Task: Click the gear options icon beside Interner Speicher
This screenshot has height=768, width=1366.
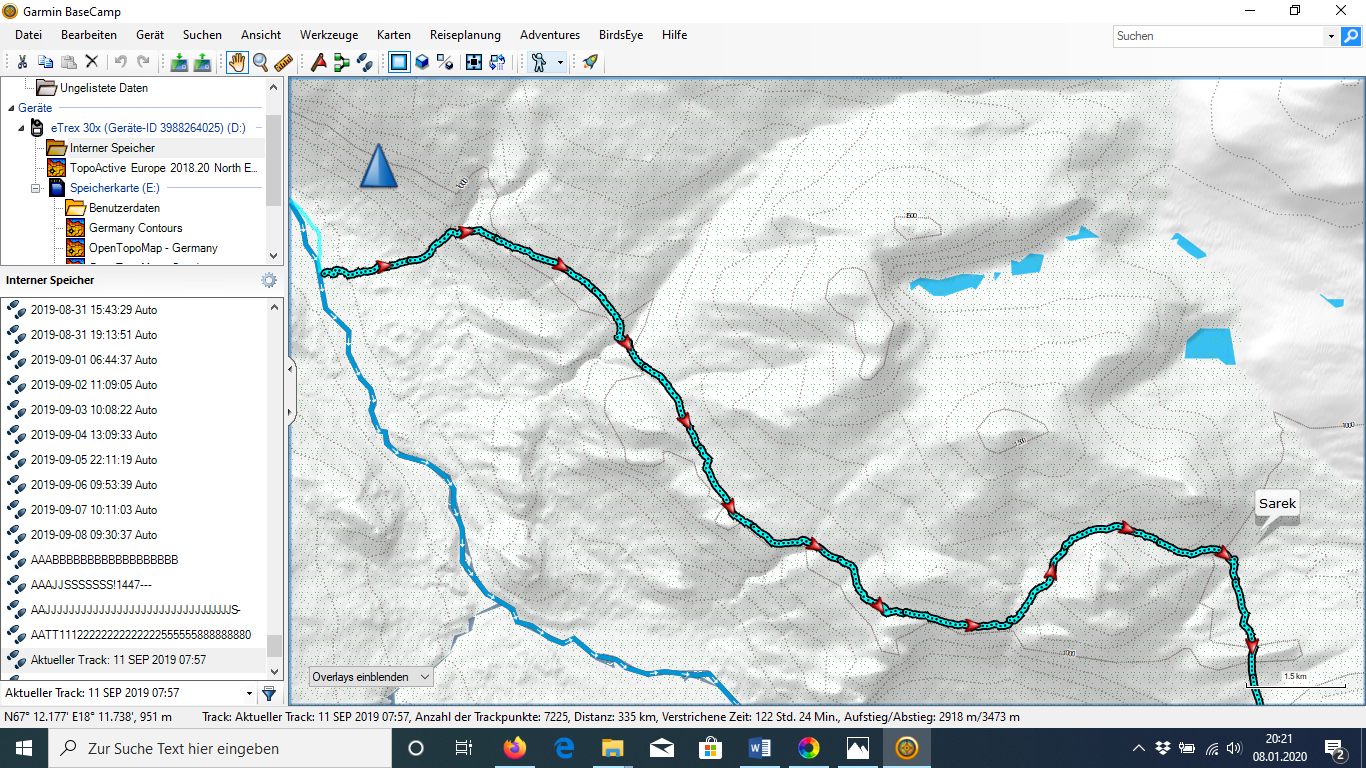Action: click(x=268, y=280)
